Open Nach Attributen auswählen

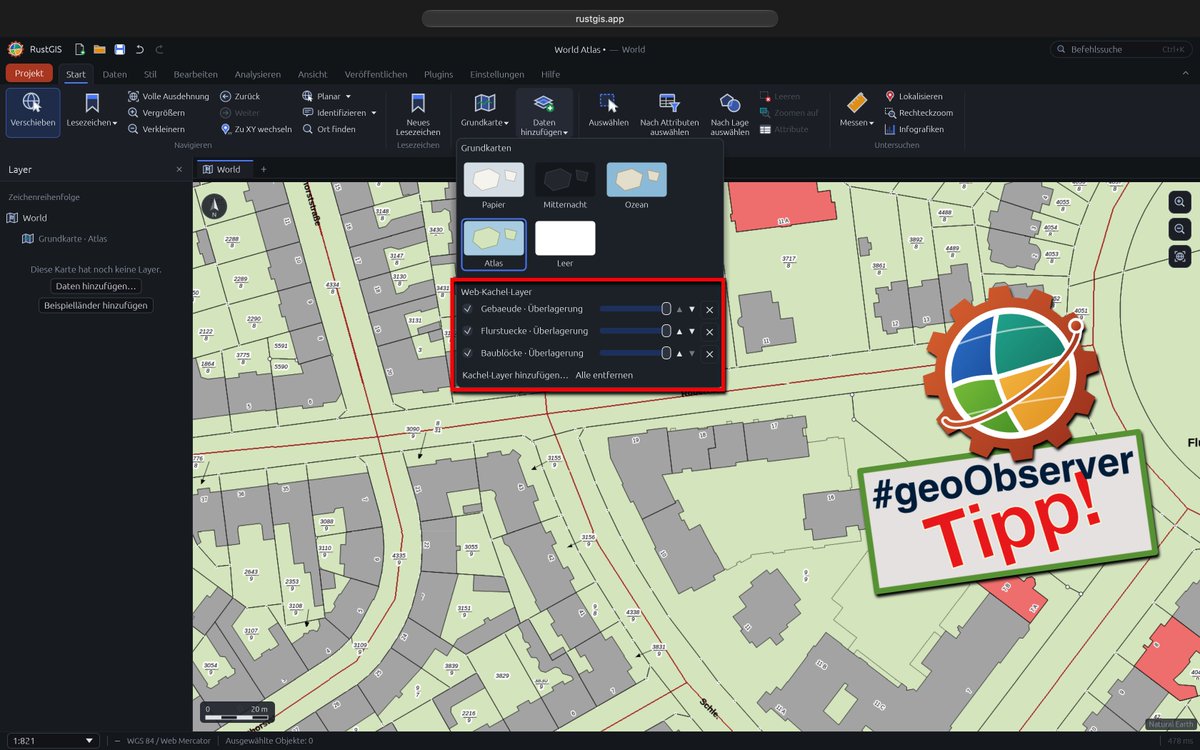[669, 113]
